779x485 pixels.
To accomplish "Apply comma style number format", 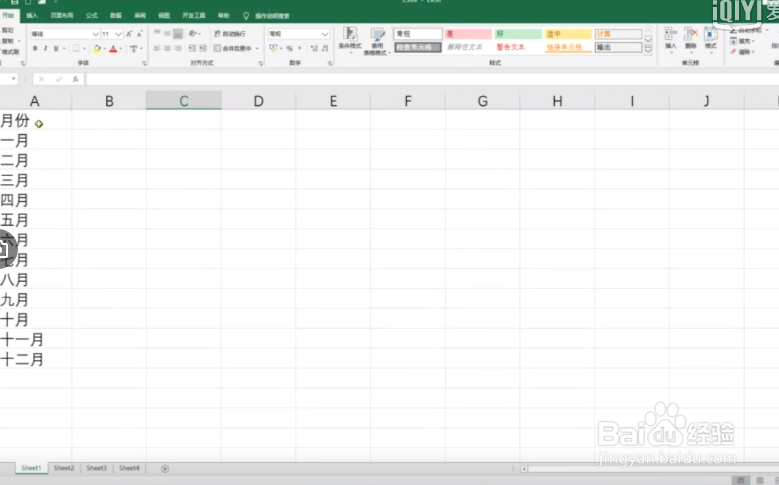I will coord(300,48).
